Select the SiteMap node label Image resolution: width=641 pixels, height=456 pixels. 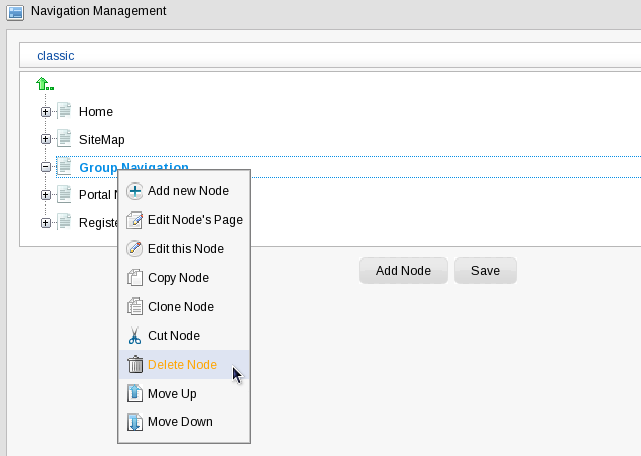pyautogui.click(x=101, y=140)
